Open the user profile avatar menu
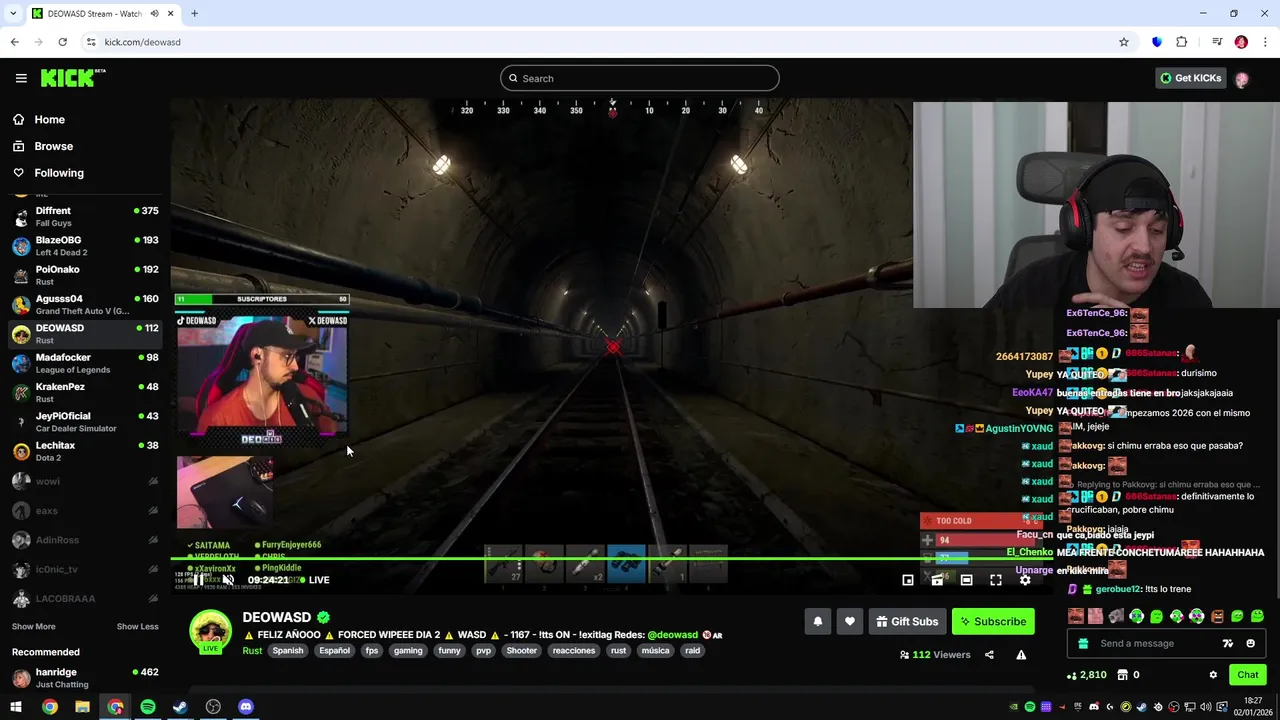 click(x=1242, y=79)
